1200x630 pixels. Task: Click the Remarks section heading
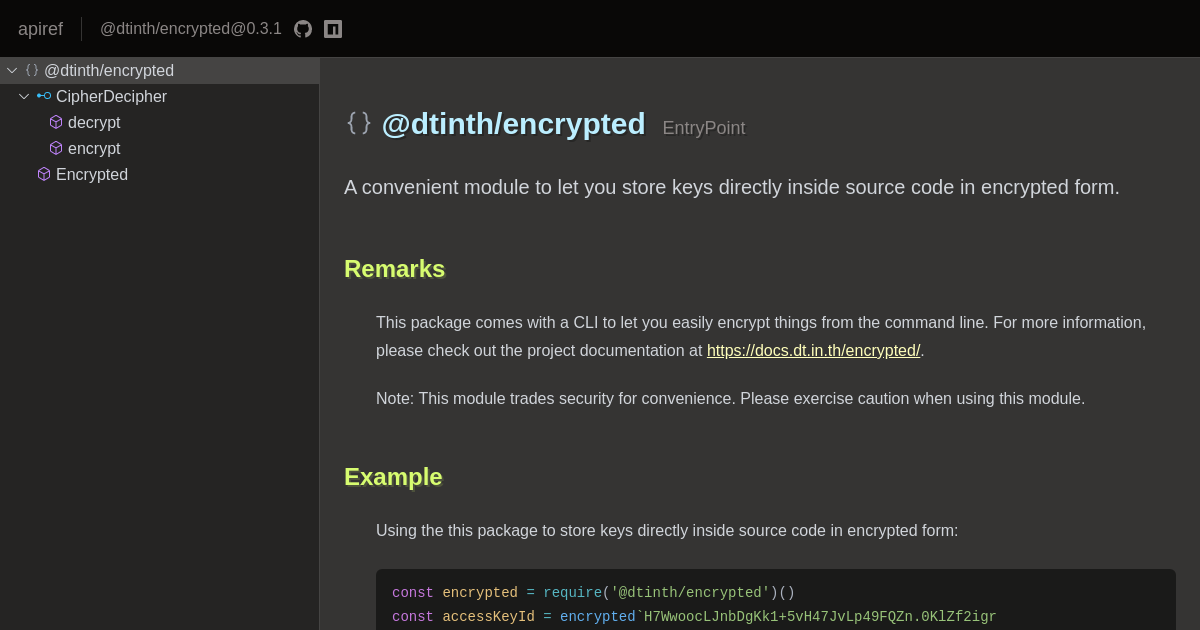point(394,269)
